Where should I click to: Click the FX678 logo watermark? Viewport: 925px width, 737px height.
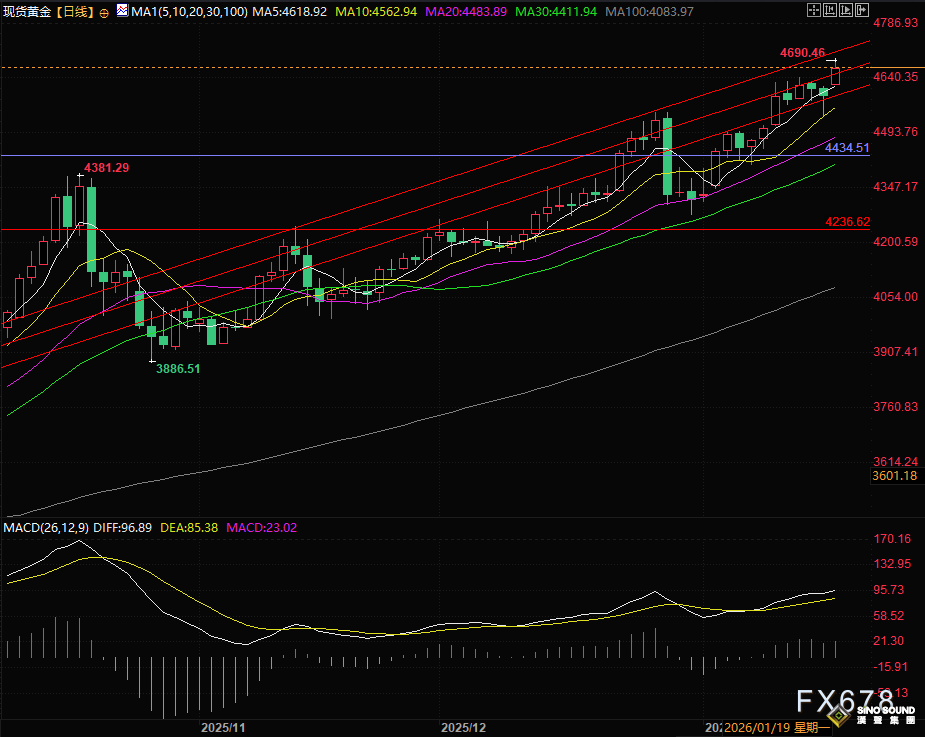click(x=843, y=701)
